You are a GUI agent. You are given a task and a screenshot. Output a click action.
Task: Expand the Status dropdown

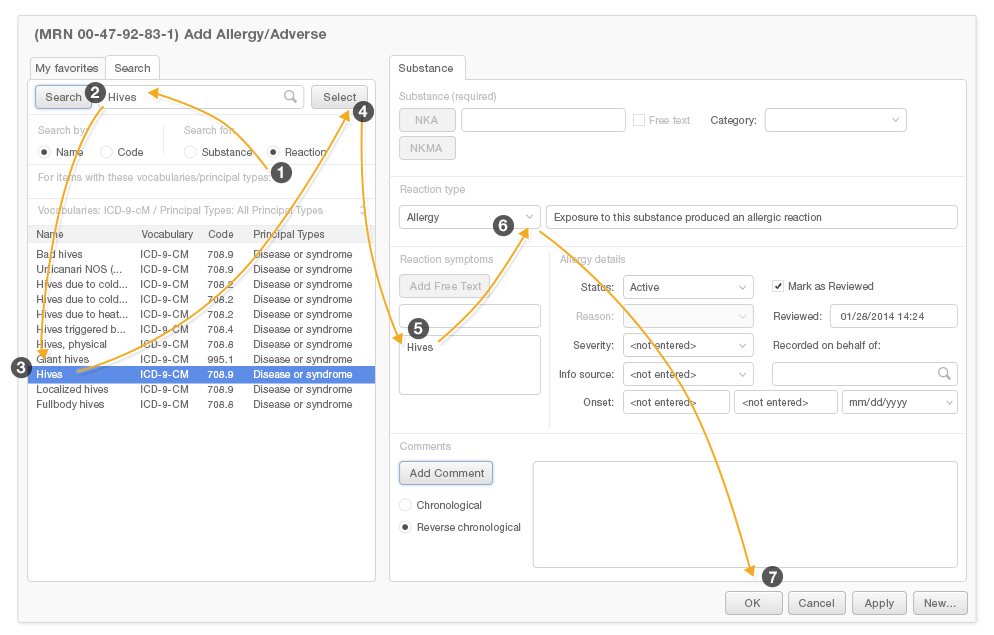click(x=688, y=287)
